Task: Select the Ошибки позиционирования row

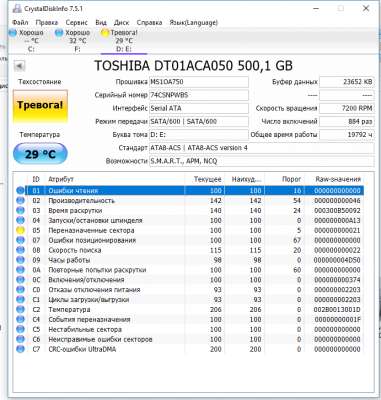Action: 189,240
